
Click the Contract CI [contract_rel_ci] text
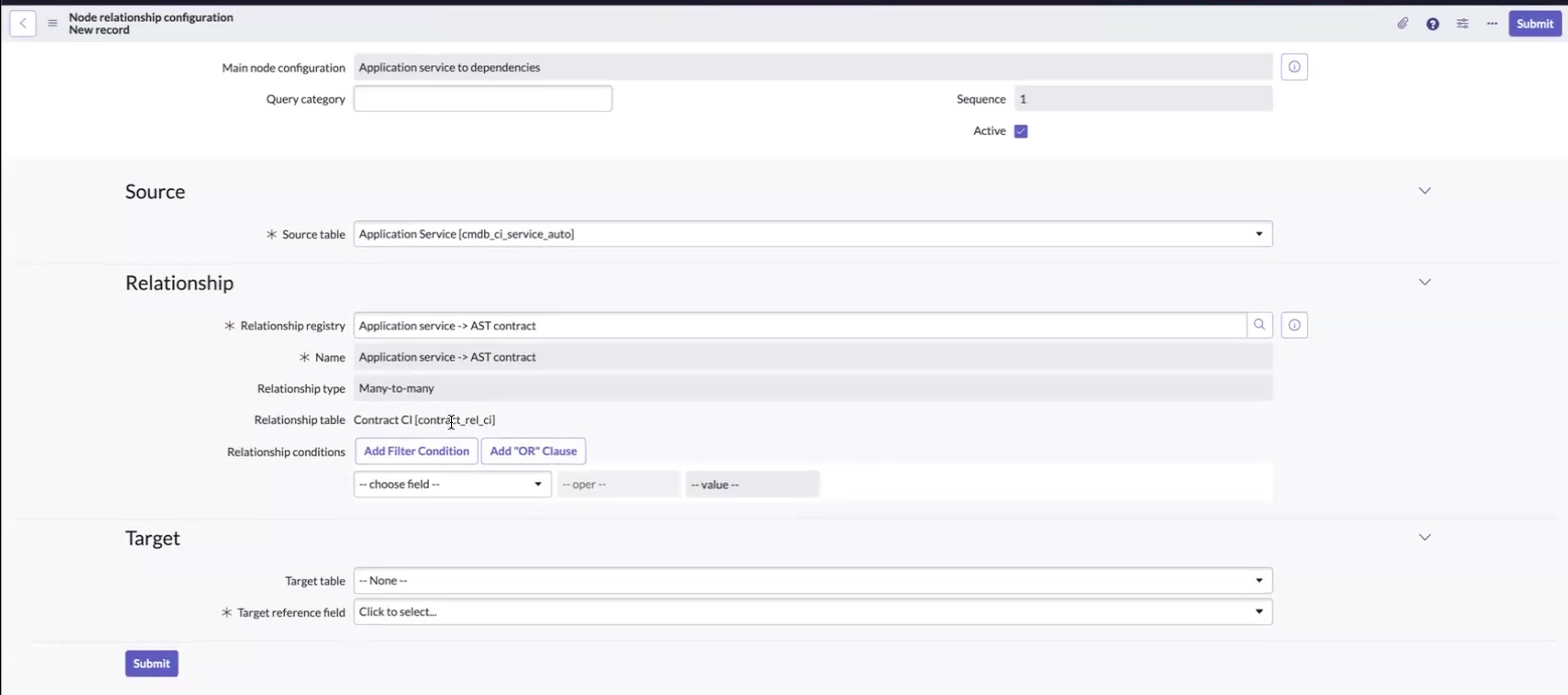pyautogui.click(x=424, y=420)
